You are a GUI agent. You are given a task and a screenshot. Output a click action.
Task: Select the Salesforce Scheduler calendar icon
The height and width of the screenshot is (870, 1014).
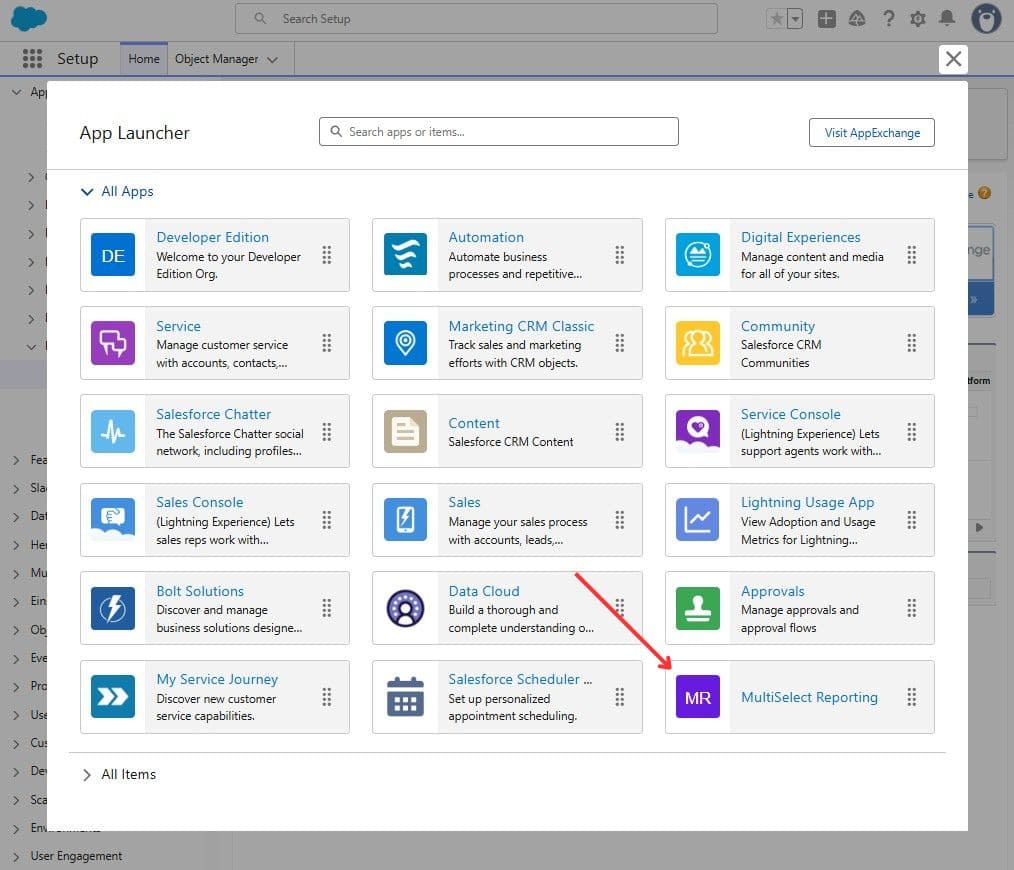tap(405, 697)
